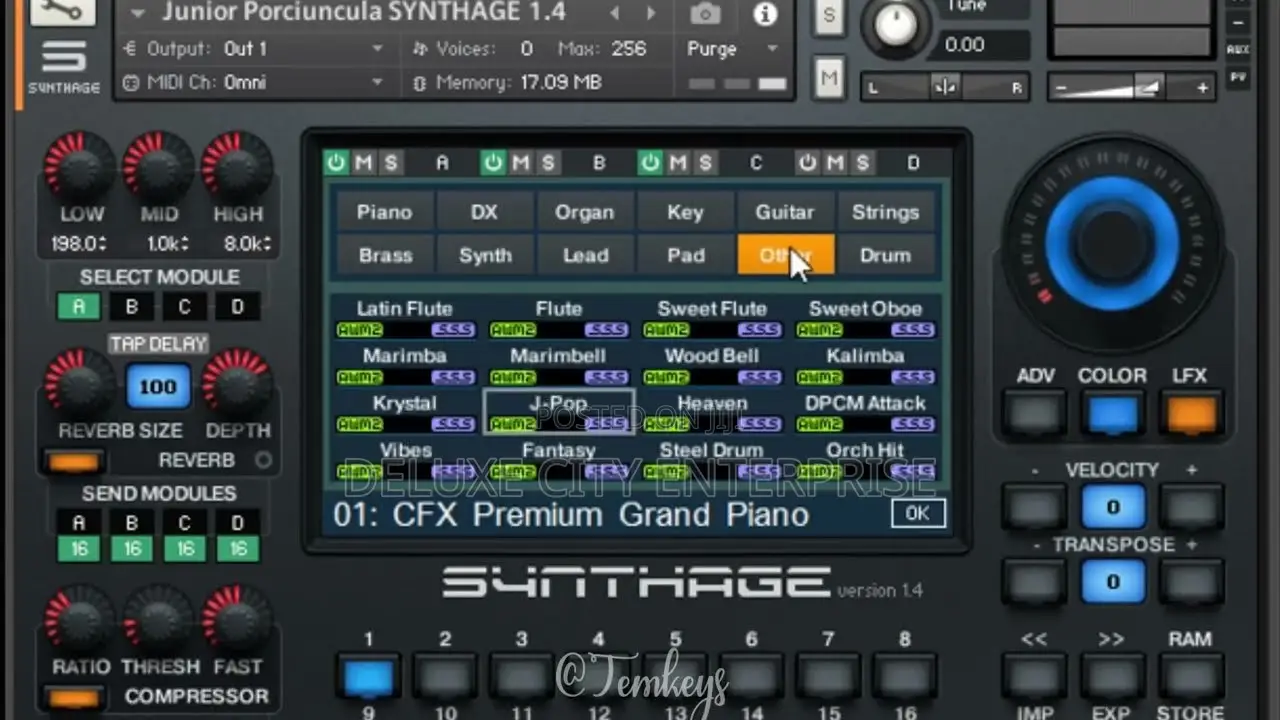1280x720 pixels.
Task: Go to next instrument arrow
Action: pyautogui.click(x=651, y=14)
